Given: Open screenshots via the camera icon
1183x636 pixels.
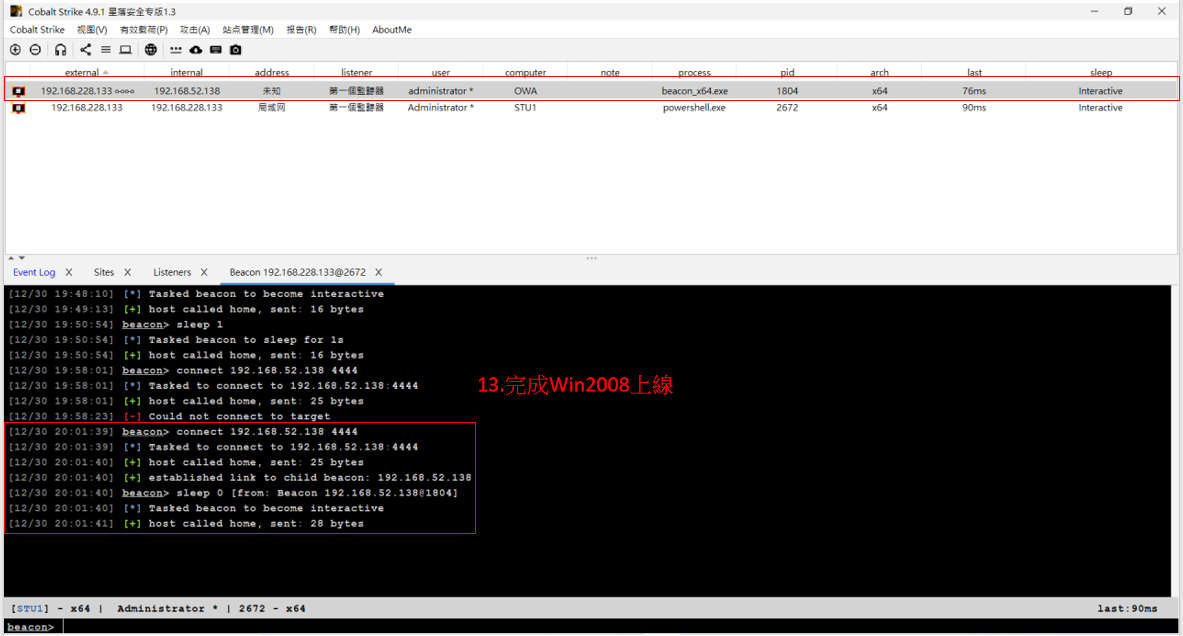Looking at the screenshot, I should (x=235, y=50).
